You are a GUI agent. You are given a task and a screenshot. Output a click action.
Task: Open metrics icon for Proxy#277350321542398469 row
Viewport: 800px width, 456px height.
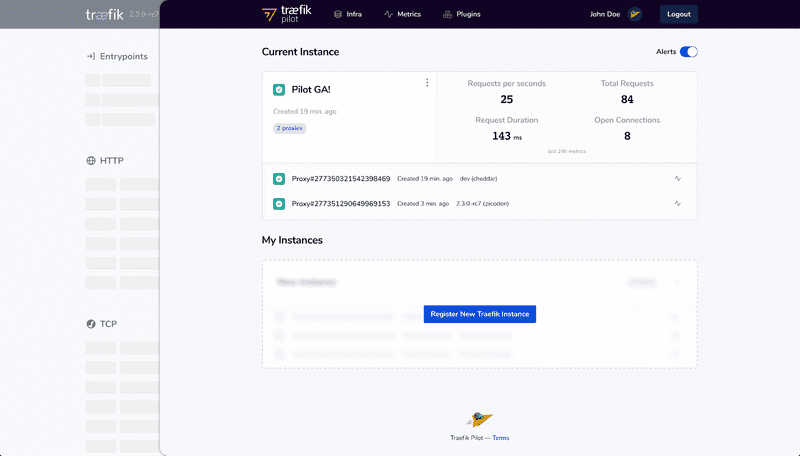678,179
